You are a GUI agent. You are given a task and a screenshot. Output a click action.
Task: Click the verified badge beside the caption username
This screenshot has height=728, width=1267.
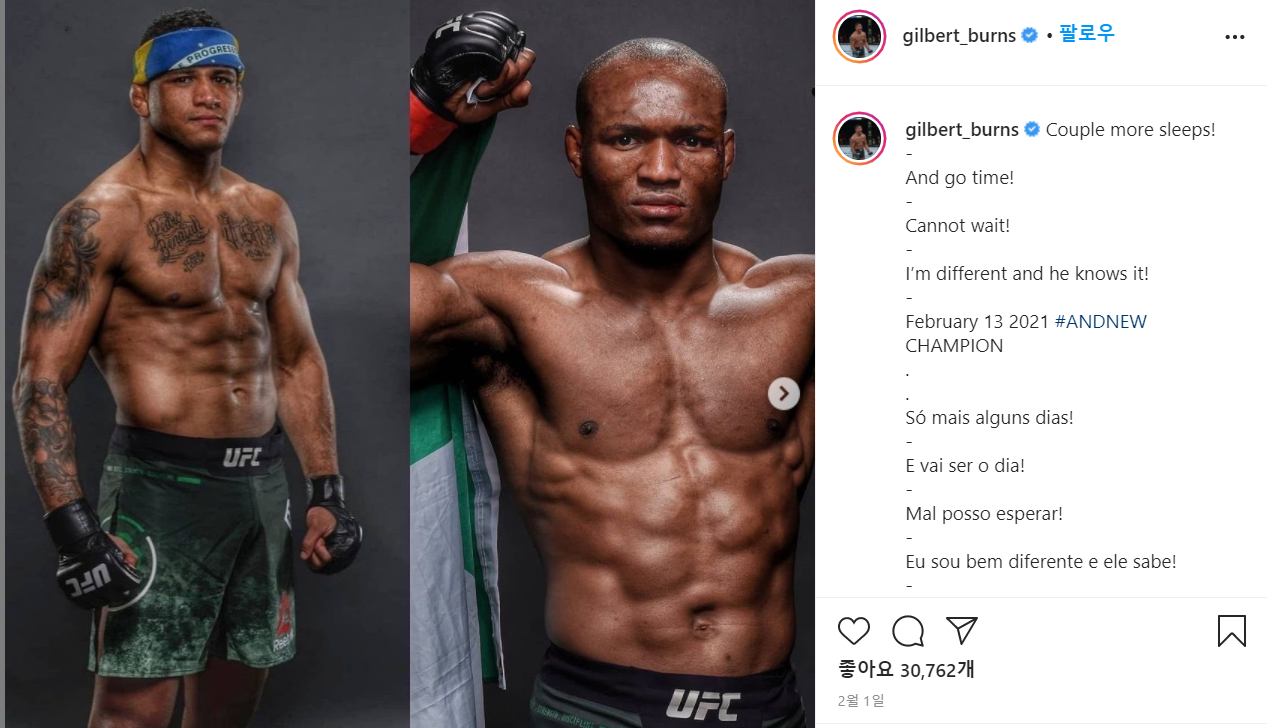[1033, 130]
